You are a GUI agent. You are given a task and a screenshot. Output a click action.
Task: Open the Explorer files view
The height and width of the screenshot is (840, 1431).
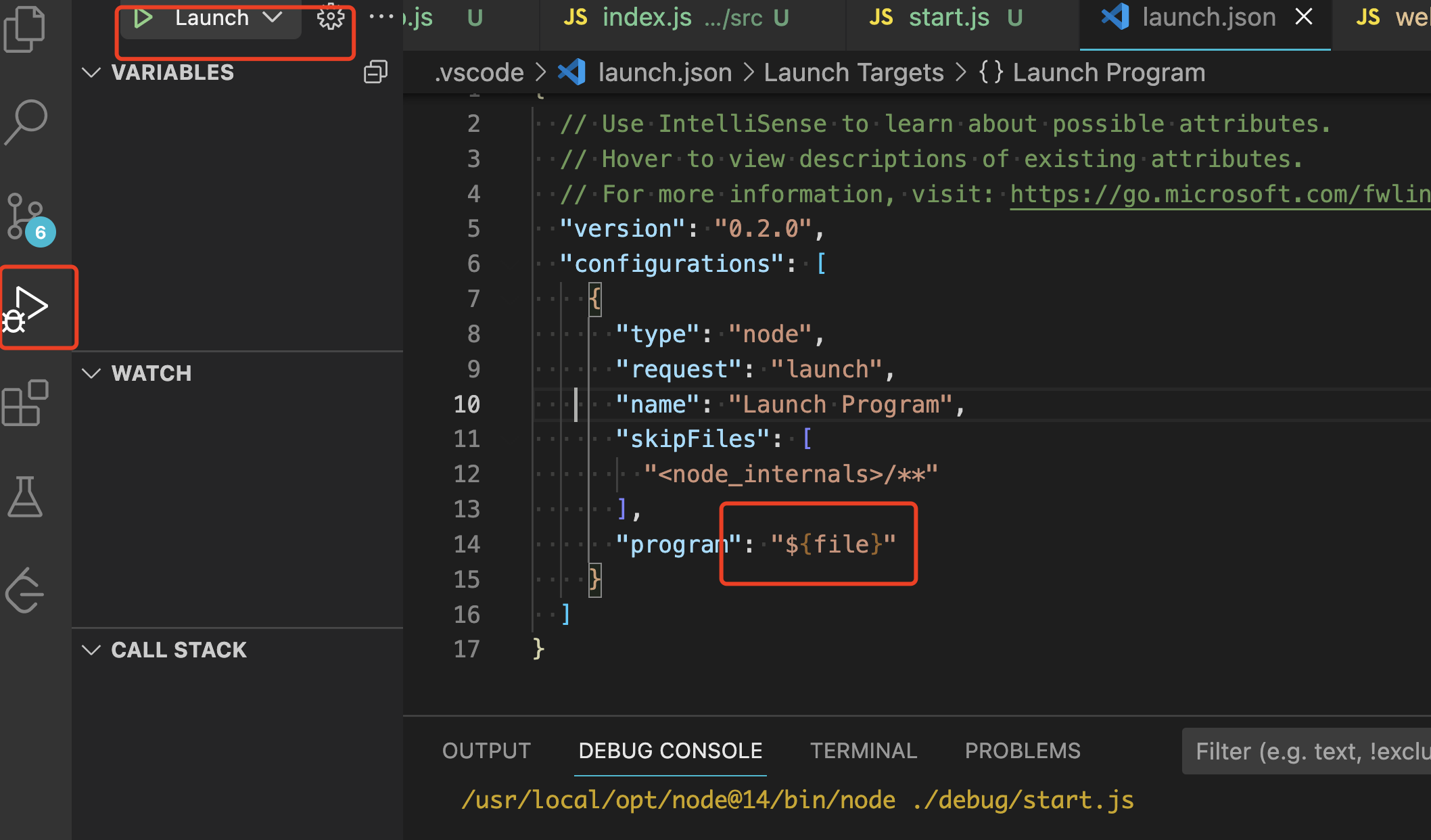[25, 28]
